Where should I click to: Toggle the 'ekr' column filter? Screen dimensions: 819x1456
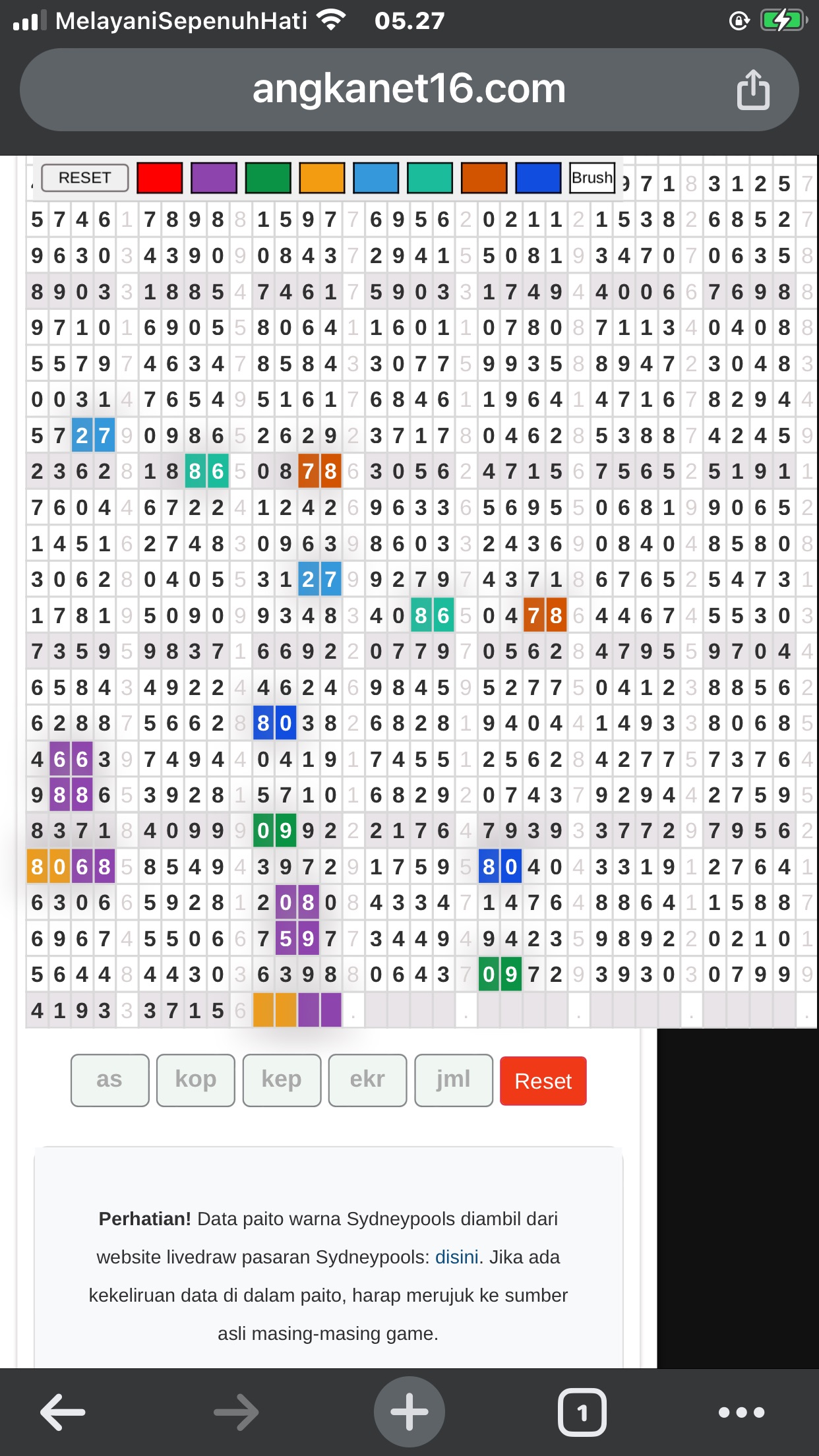[367, 1080]
